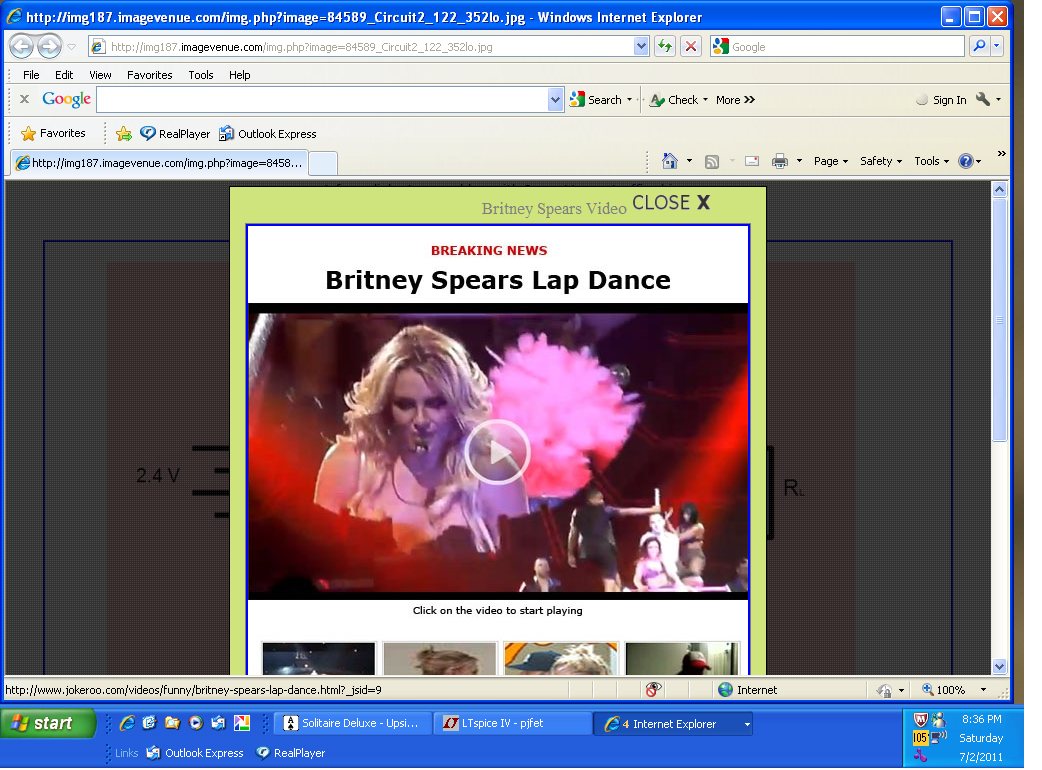Screen dimensions: 1042x770
Task: Switch to Solitaire Deluxe taskbar button
Action: (x=353, y=723)
